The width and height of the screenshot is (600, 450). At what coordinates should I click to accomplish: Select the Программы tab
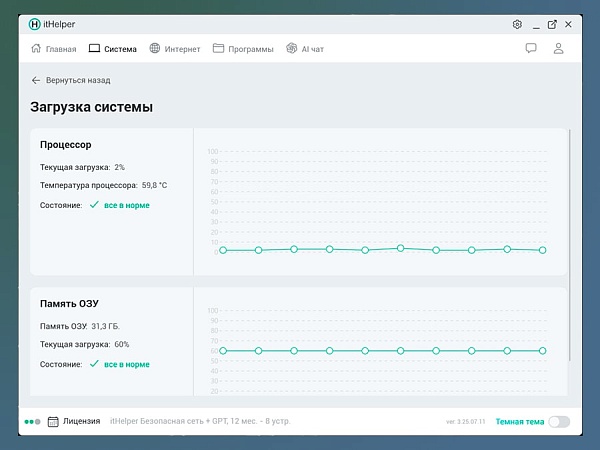(242, 48)
